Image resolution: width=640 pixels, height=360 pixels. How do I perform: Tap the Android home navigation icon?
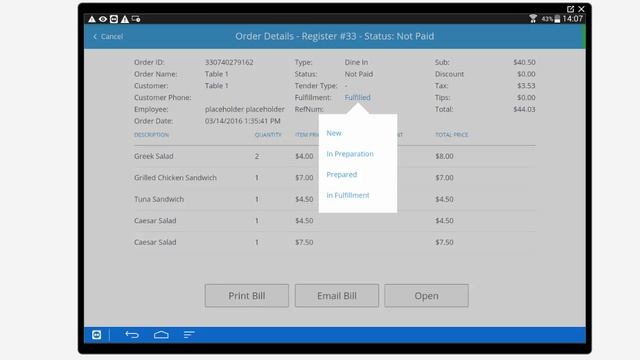click(x=161, y=335)
